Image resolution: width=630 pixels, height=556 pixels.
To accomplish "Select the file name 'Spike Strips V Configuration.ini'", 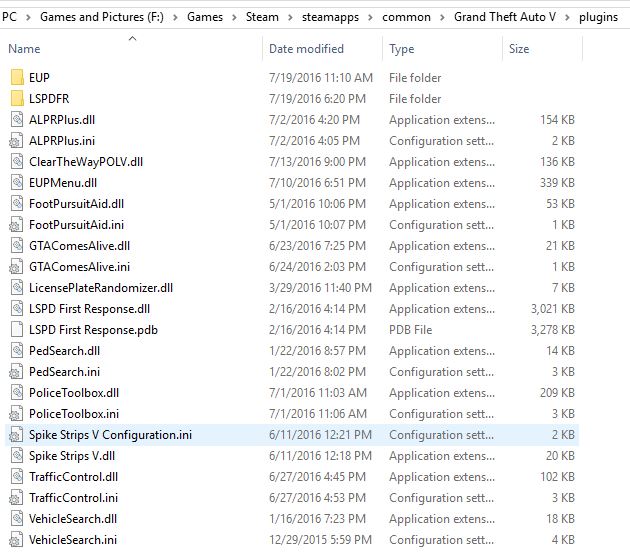I will (x=110, y=435).
